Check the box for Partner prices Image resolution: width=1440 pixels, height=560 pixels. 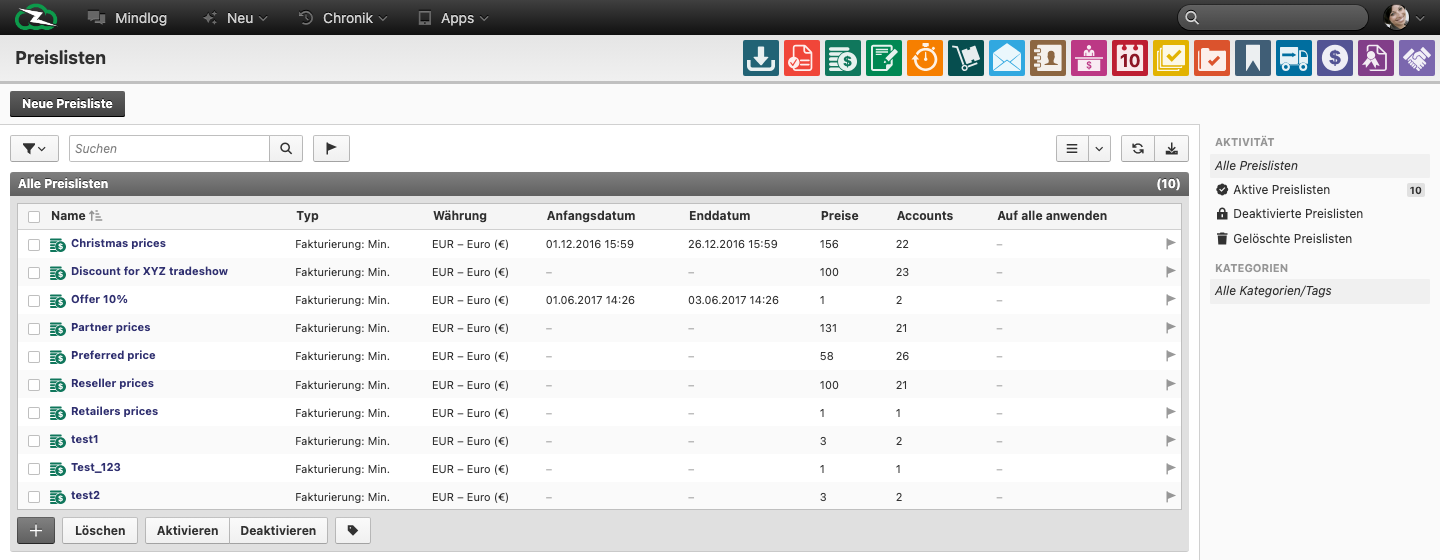34,328
